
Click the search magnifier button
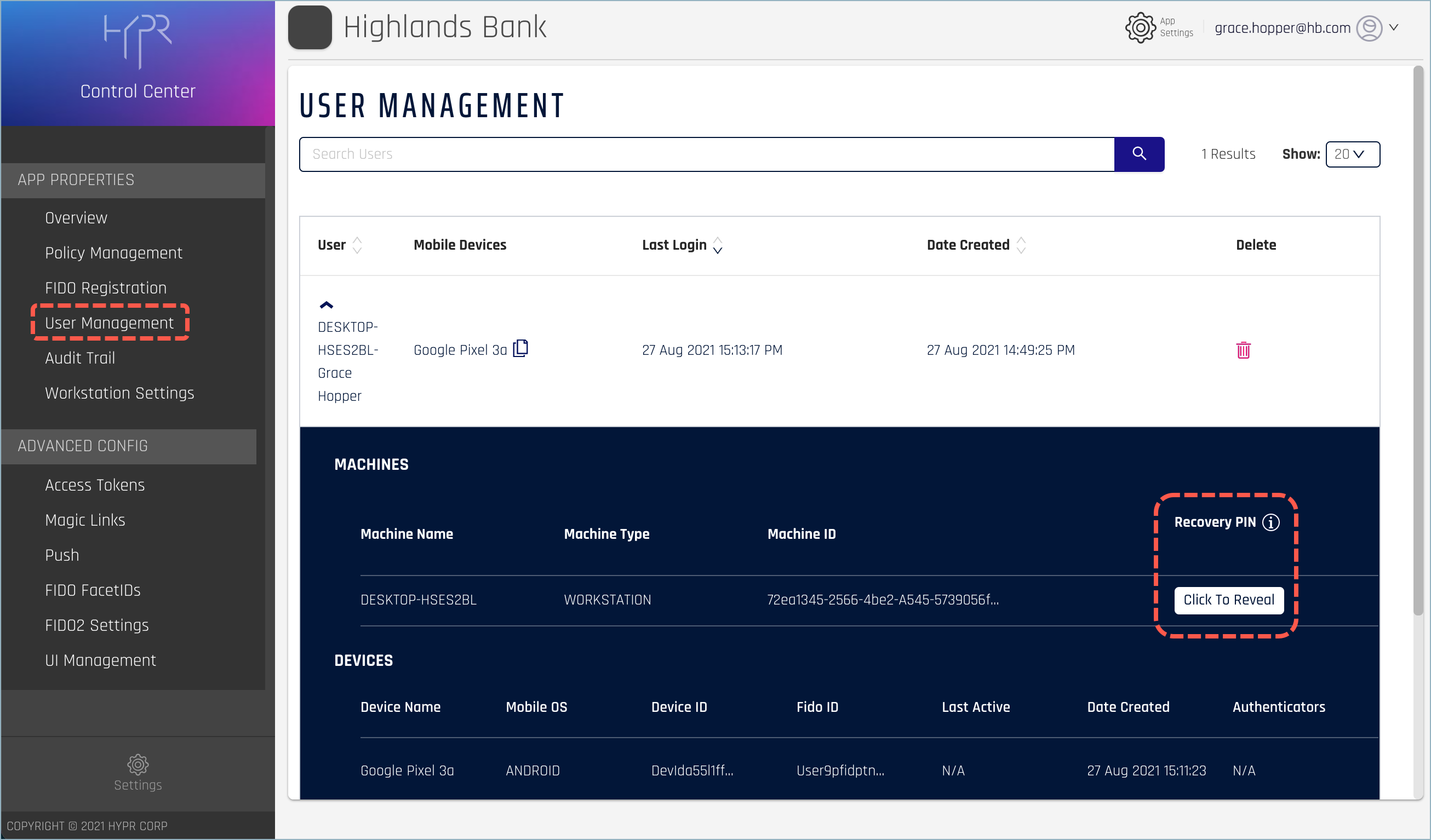pyautogui.click(x=1138, y=154)
